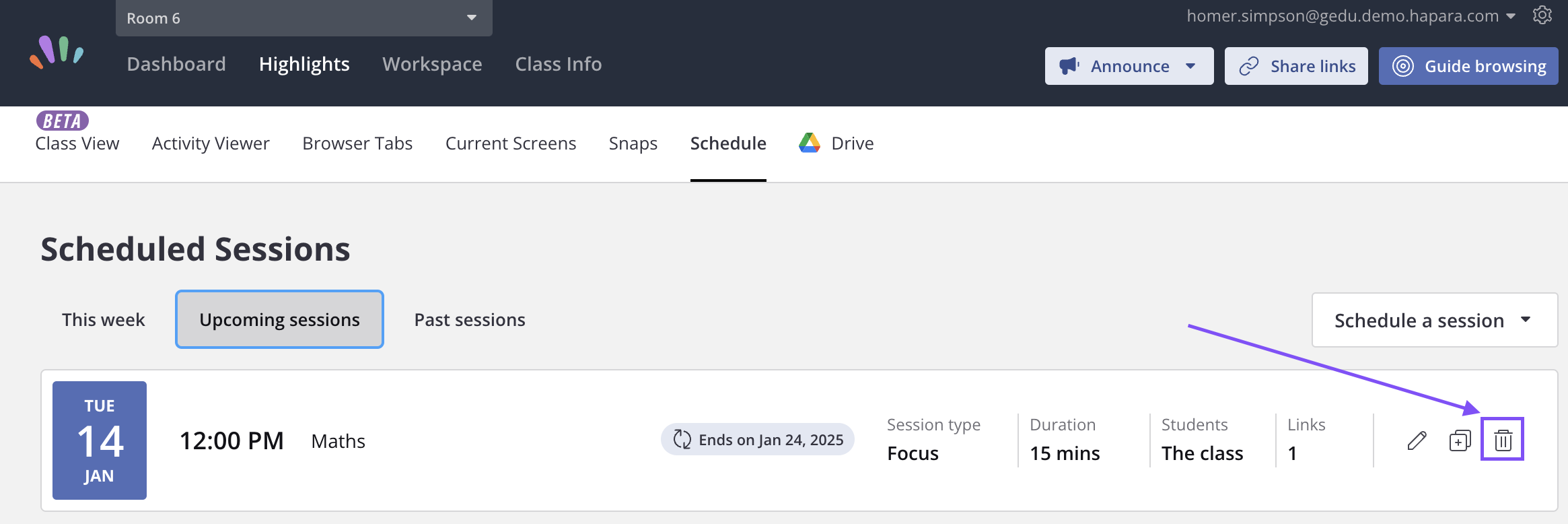This screenshot has width=1568, height=524.
Task: Switch to Activity Viewer
Action: coord(211,143)
